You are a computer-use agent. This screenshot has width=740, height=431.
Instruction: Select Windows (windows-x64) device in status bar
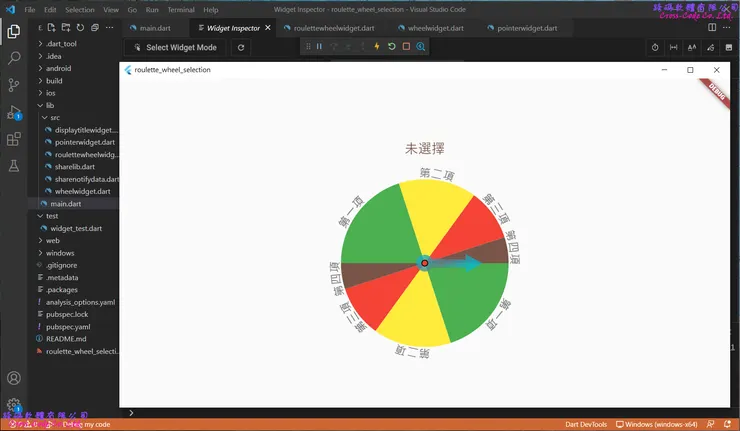pos(656,424)
